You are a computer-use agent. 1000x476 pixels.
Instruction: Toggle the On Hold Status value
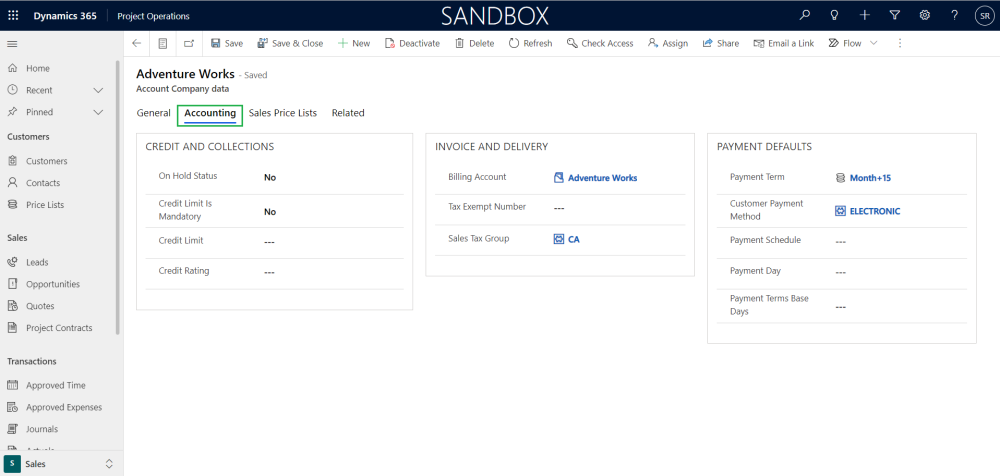pyautogui.click(x=270, y=177)
